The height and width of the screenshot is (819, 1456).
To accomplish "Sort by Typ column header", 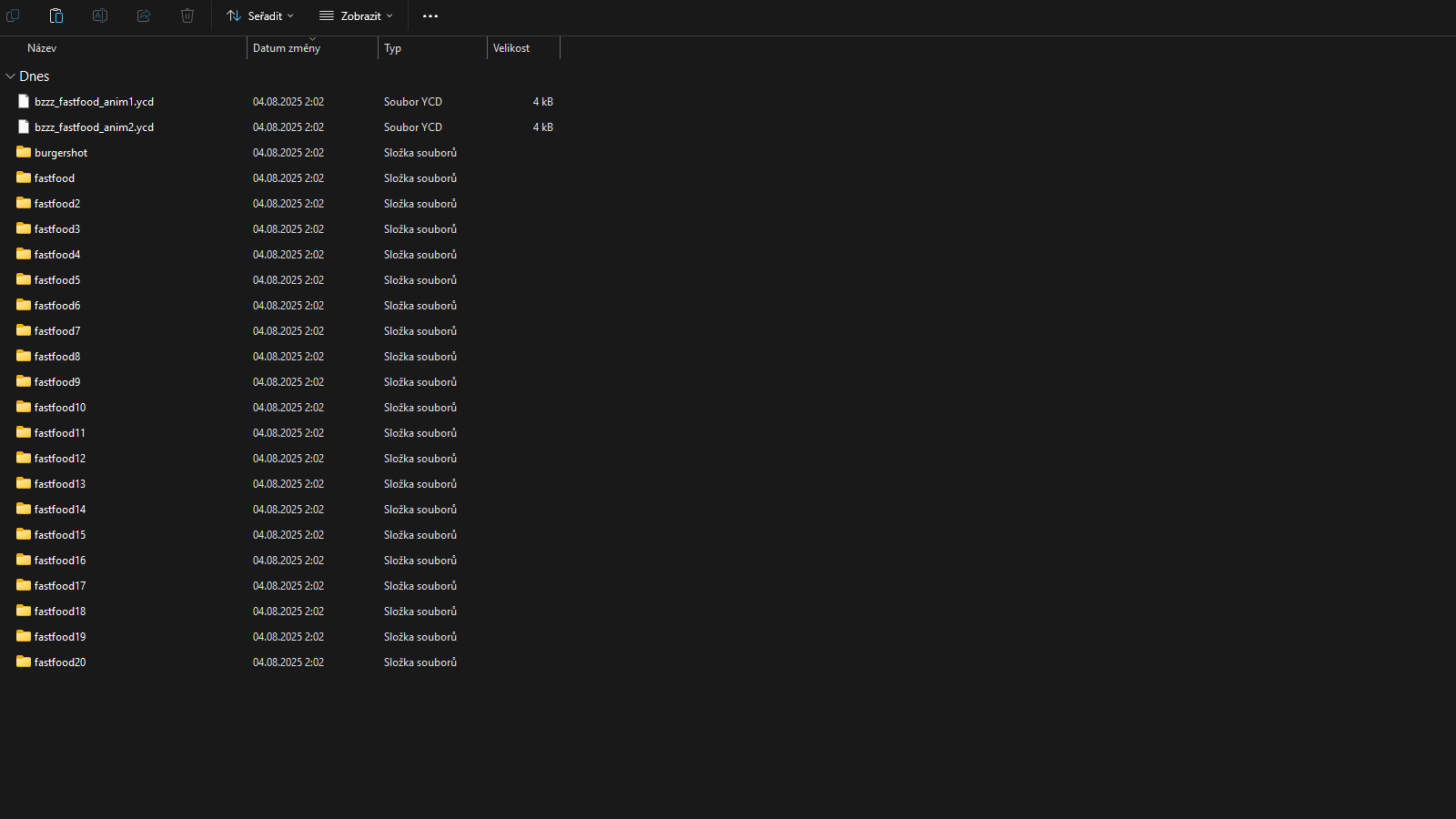I will click(392, 48).
